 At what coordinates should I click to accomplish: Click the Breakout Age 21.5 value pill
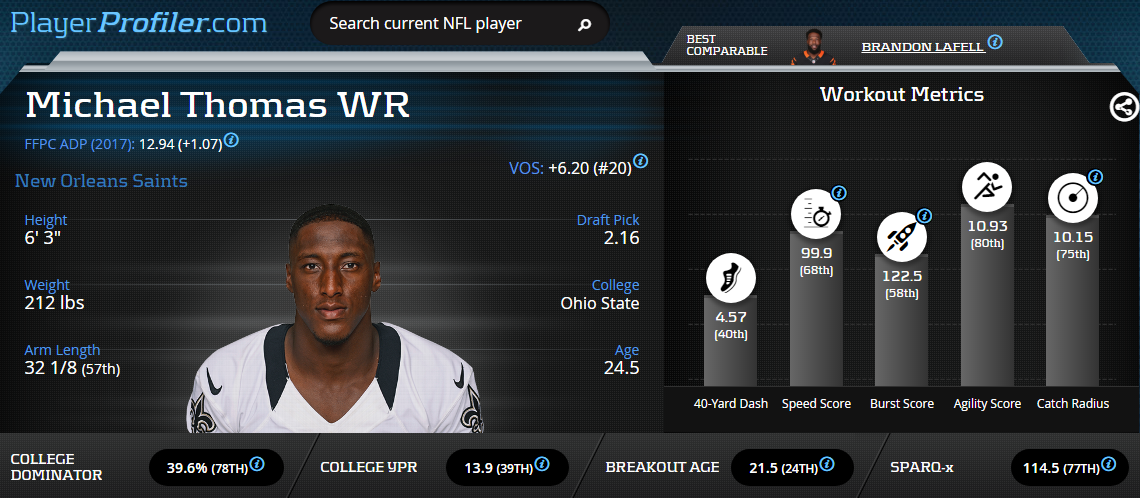[792, 467]
